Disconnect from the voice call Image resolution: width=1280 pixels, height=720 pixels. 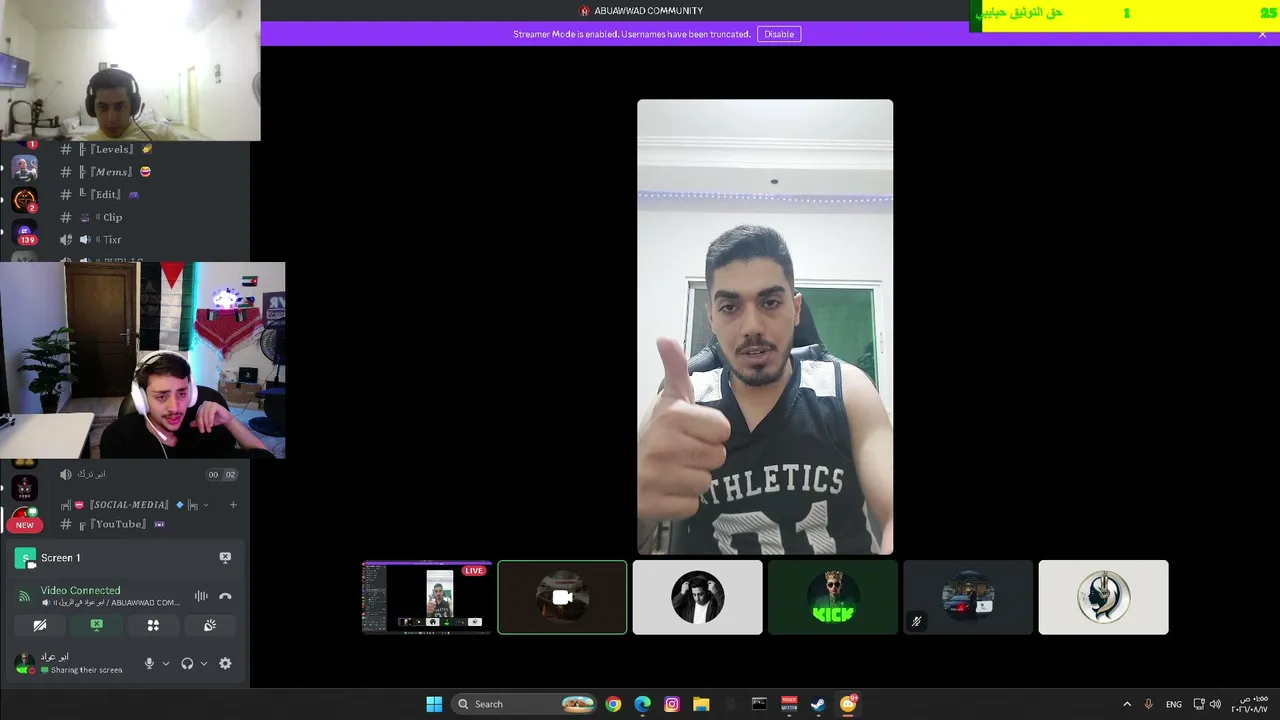click(x=225, y=596)
